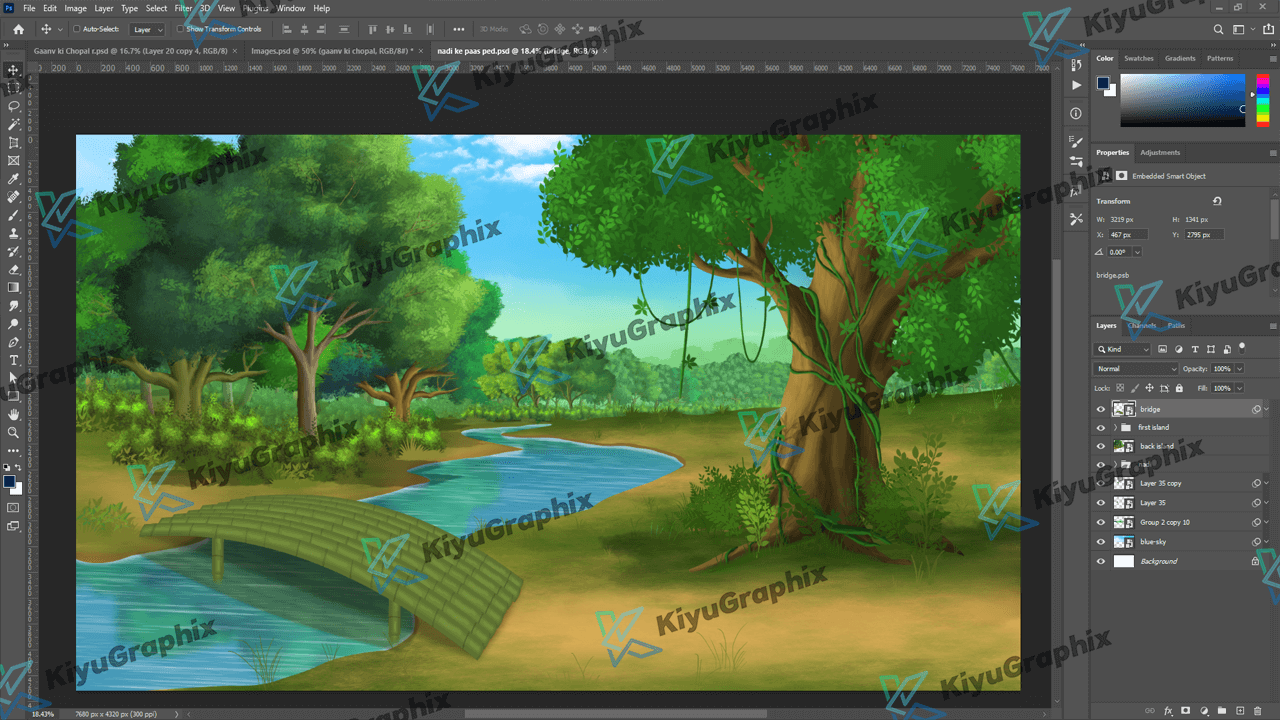Activate the Horizontal Type tool
1280x720 pixels.
[14, 360]
